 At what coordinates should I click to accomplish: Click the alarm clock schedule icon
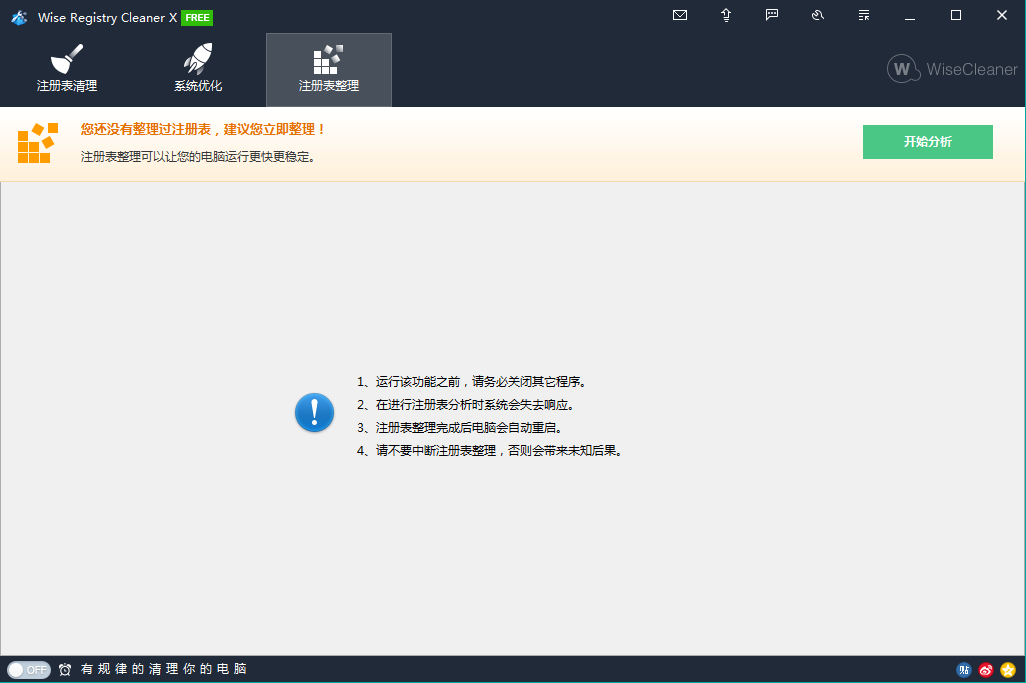(x=65, y=670)
